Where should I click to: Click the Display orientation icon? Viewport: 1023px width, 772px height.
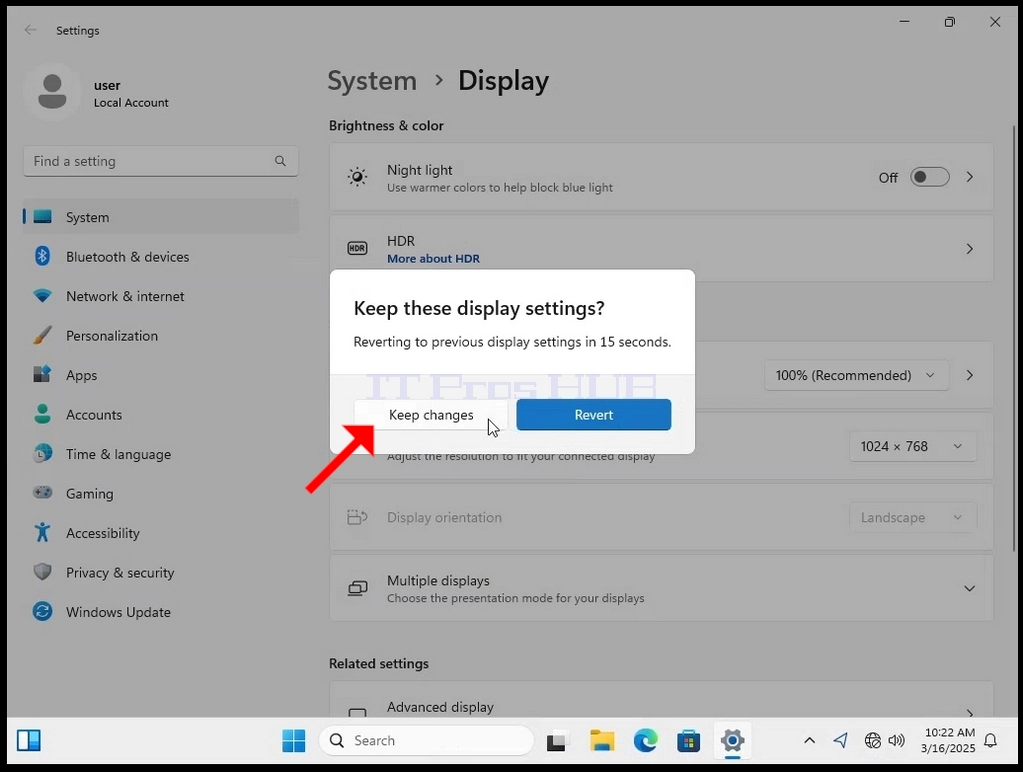(357, 517)
